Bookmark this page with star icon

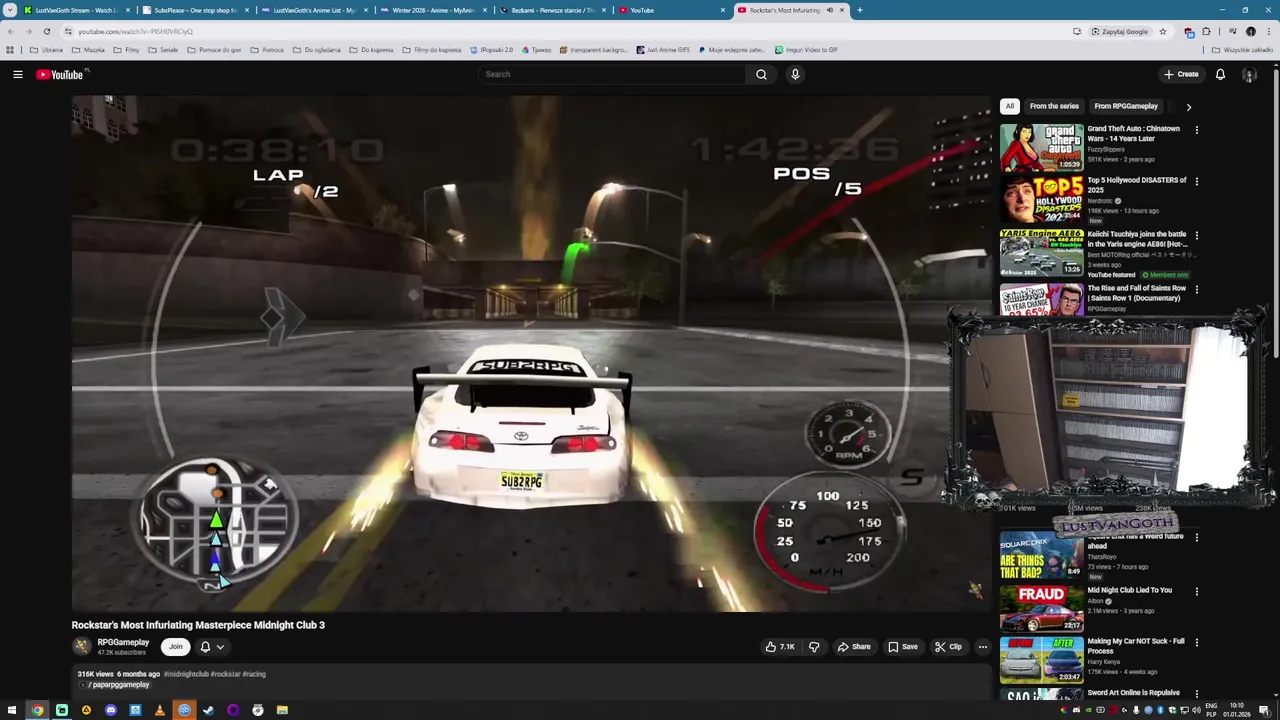(x=1163, y=31)
